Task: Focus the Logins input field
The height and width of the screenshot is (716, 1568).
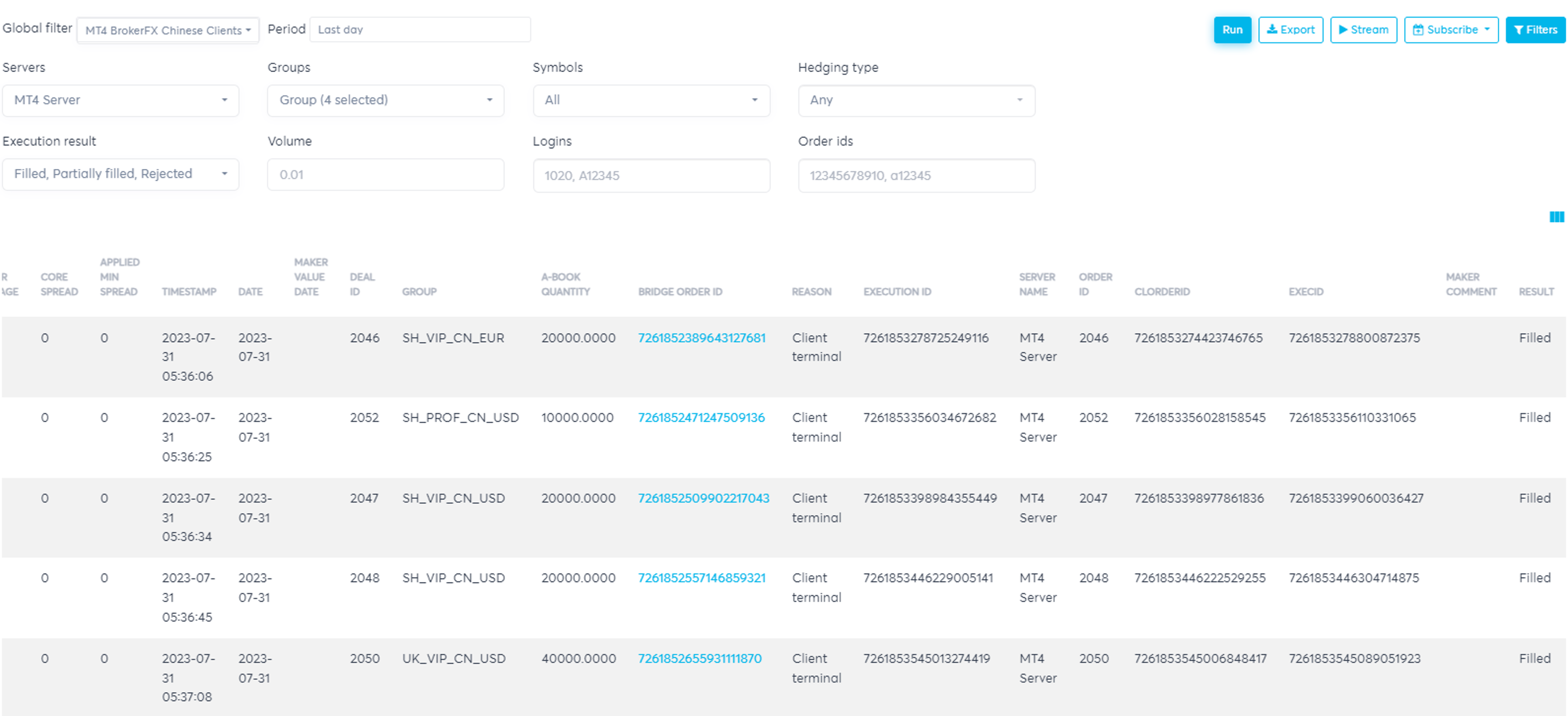Action: pos(652,176)
